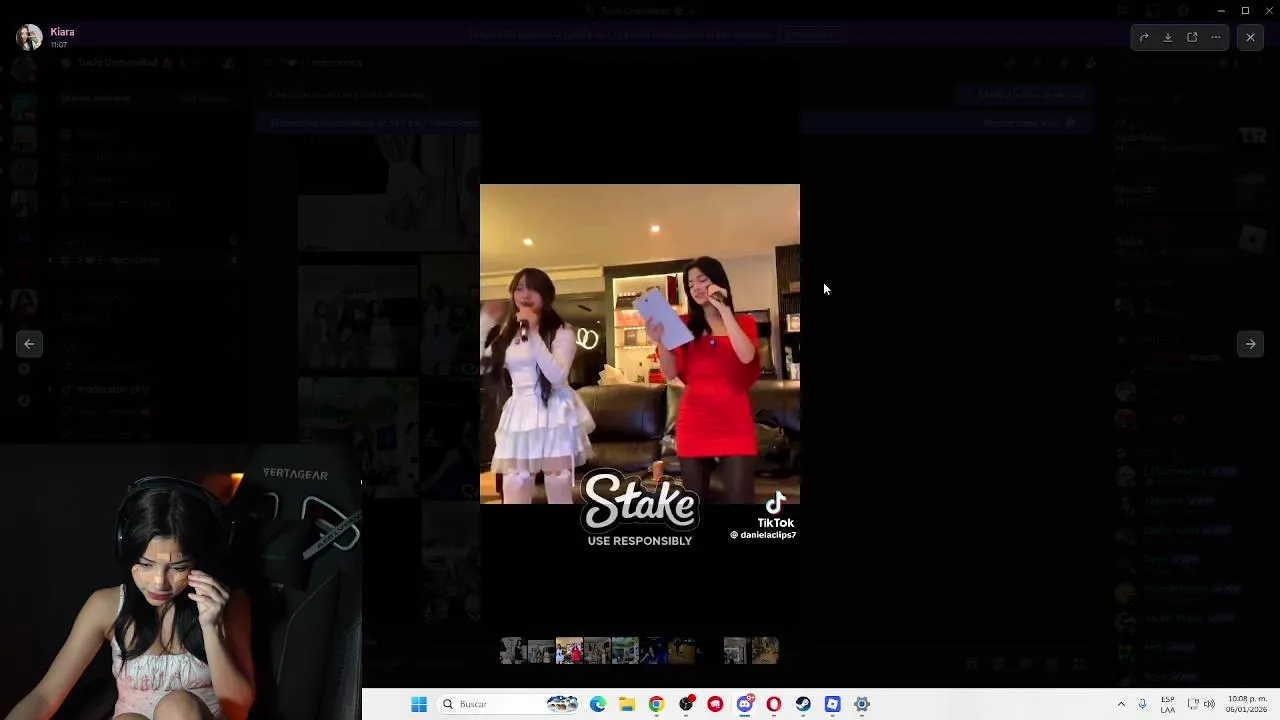This screenshot has width=1280, height=720.
Task: Click the microphone icon in the system tray
Action: tap(1143, 704)
